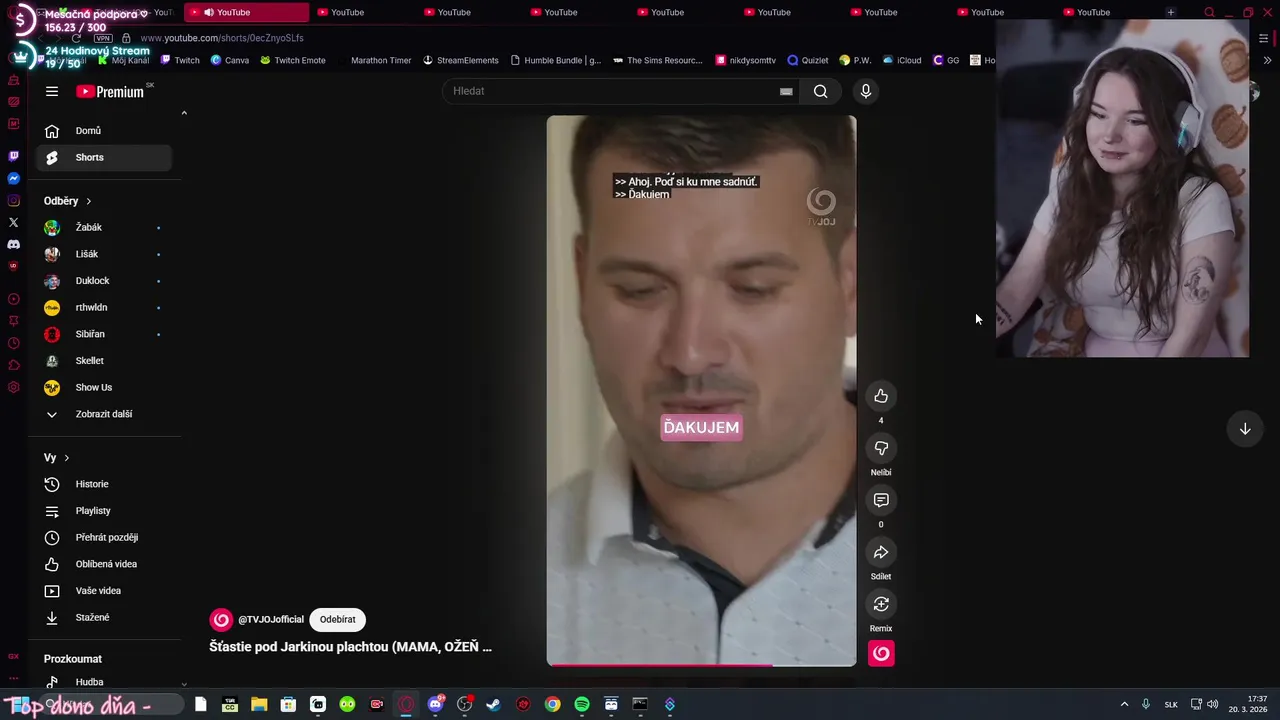This screenshot has width=1280, height=720.
Task: Like this Short
Action: click(881, 396)
